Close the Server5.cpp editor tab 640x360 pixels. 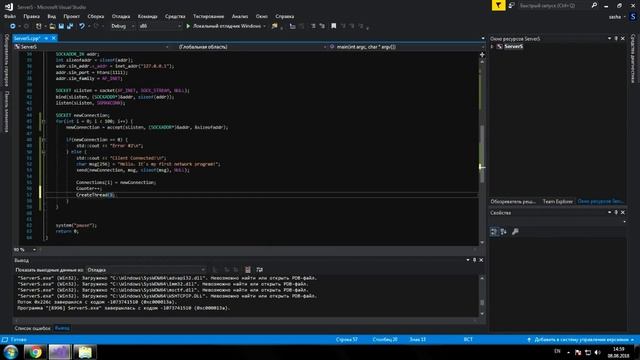tap(53, 38)
